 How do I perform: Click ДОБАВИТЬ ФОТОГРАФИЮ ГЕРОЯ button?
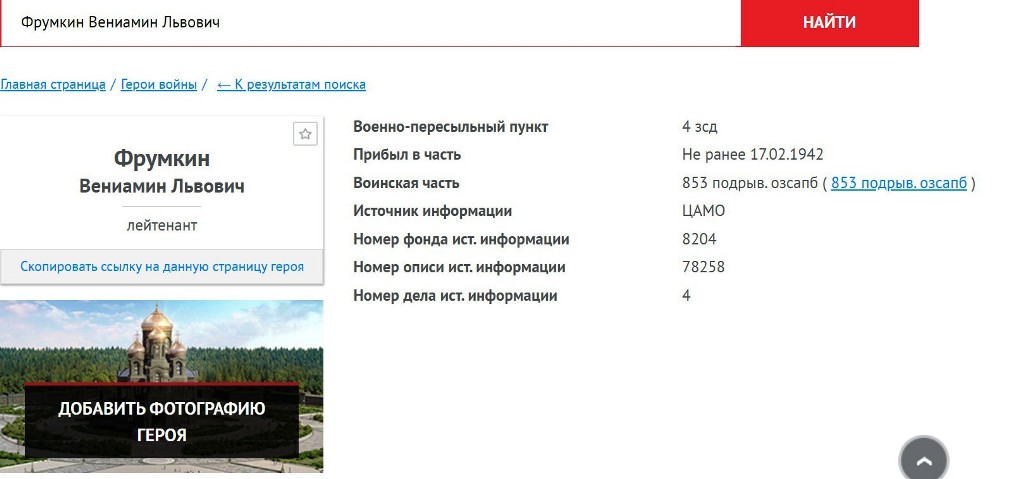pyautogui.click(x=162, y=421)
